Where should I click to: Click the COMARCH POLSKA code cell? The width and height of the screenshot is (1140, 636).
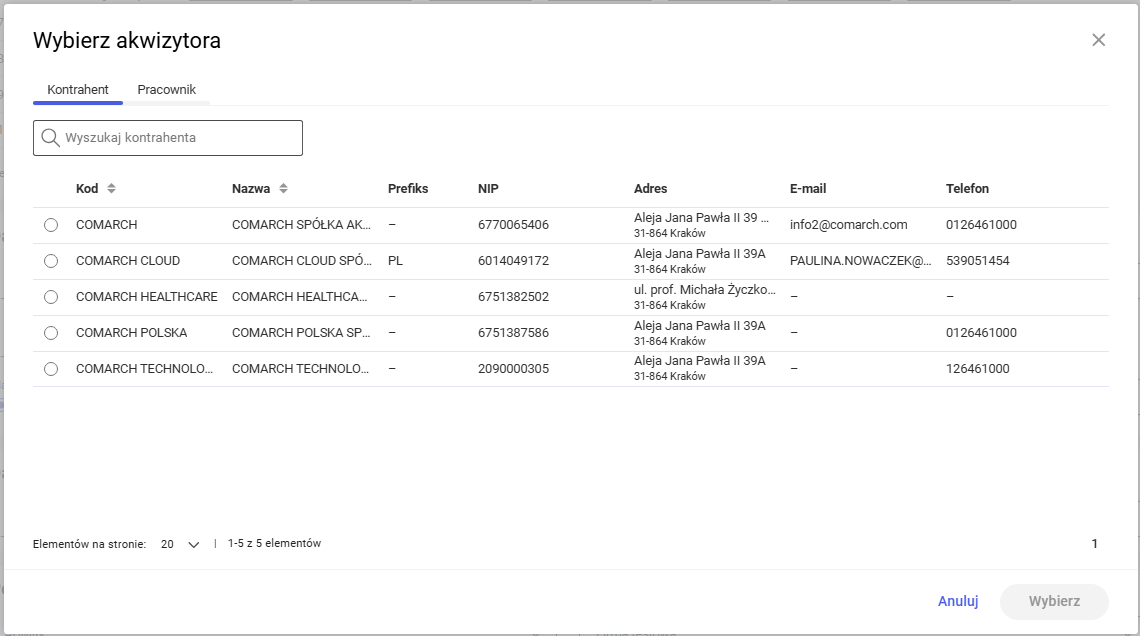pyautogui.click(x=132, y=333)
